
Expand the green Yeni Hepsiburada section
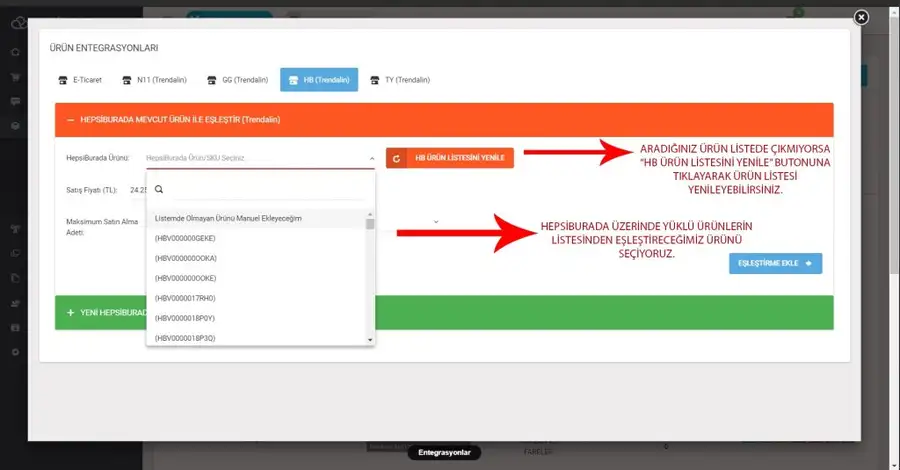pos(444,313)
